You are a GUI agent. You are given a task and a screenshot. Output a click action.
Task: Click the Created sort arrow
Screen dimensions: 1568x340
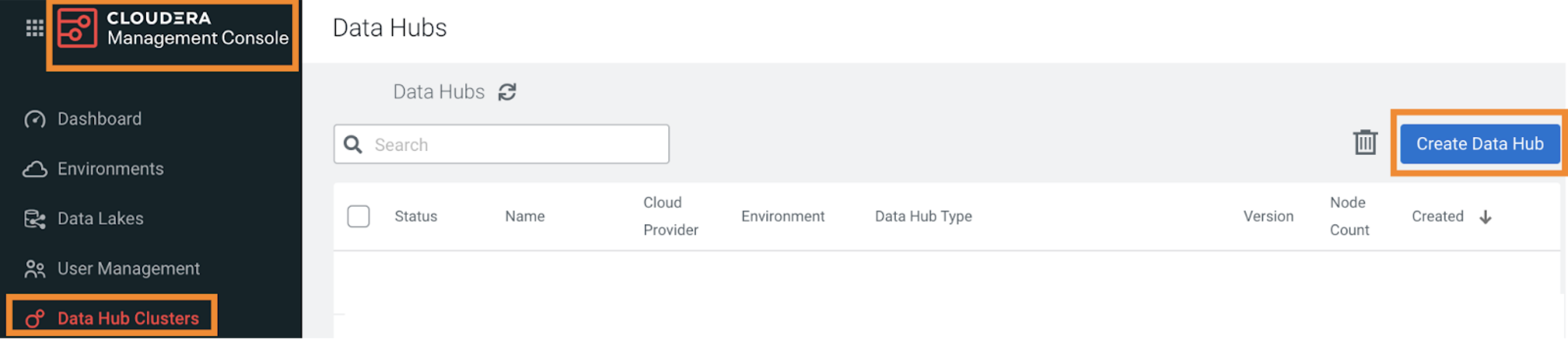(1485, 217)
